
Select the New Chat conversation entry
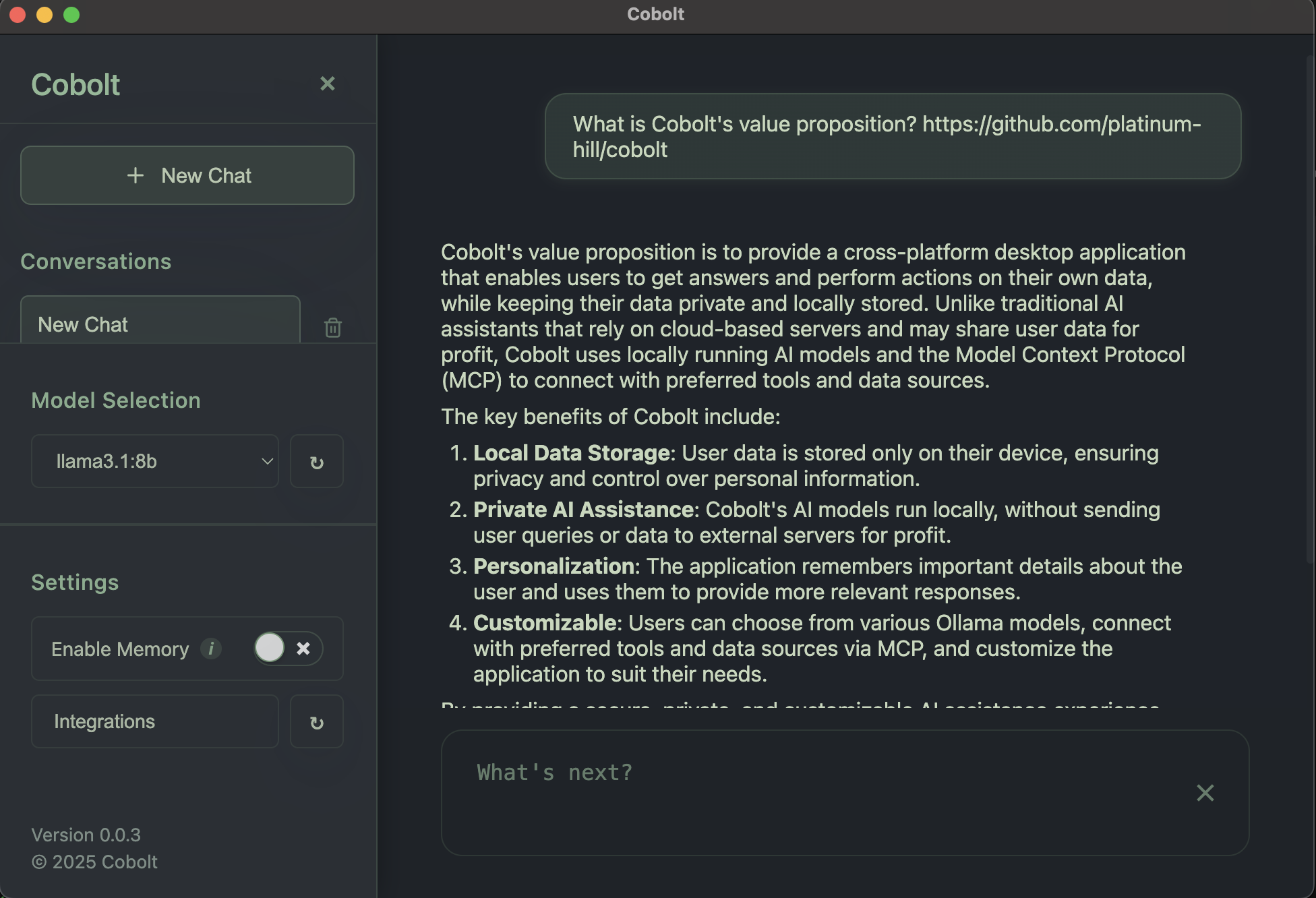160,324
